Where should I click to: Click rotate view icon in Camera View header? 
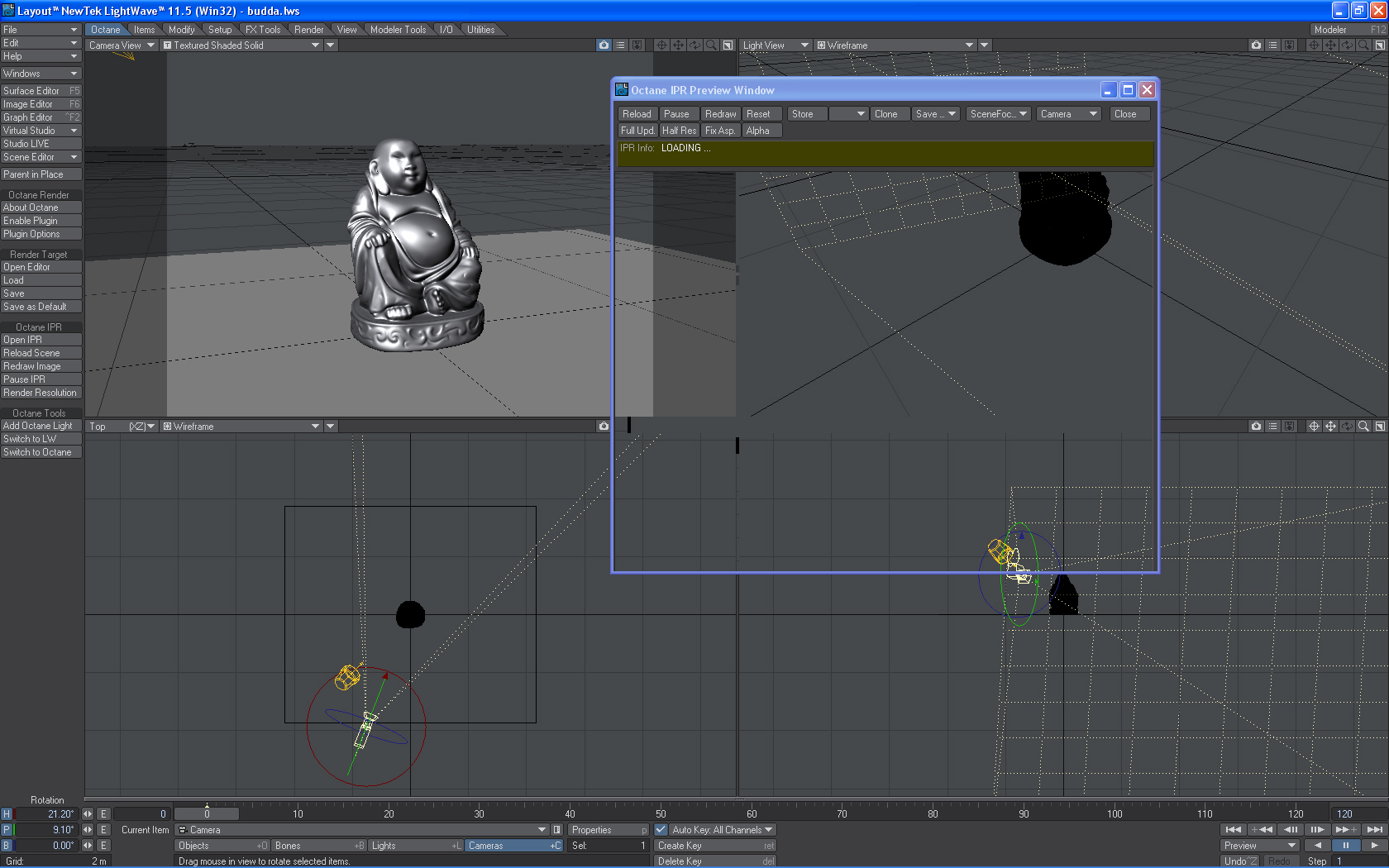[694, 45]
